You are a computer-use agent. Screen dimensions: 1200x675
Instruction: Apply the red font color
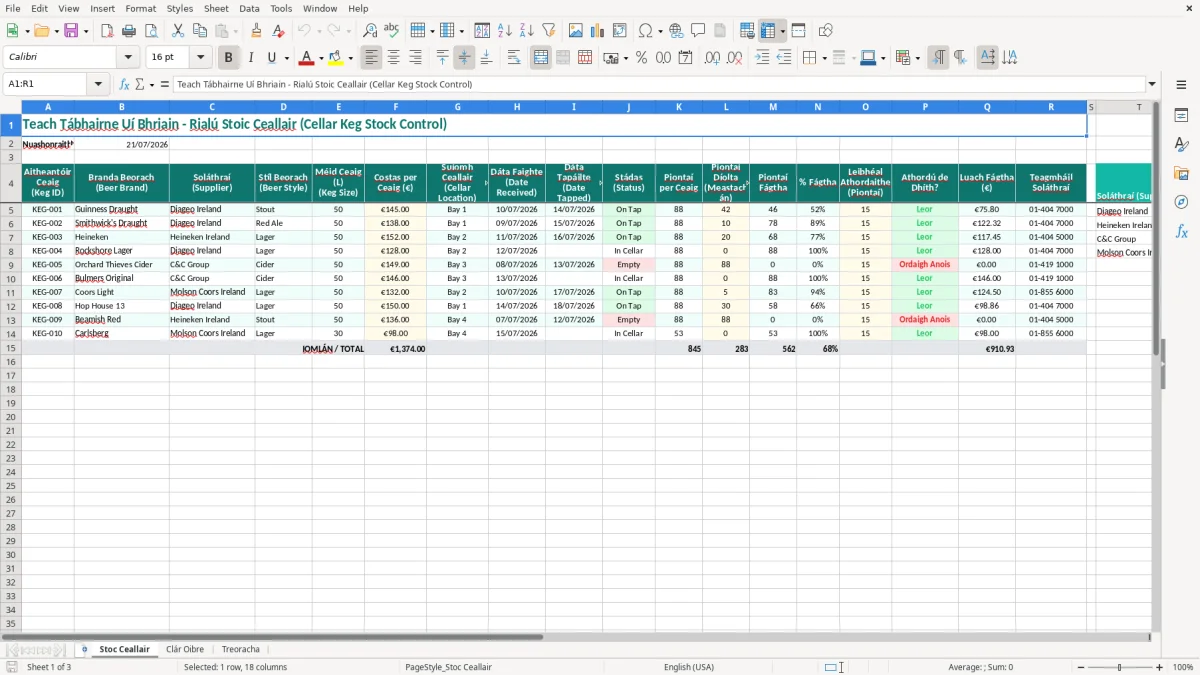coord(307,58)
